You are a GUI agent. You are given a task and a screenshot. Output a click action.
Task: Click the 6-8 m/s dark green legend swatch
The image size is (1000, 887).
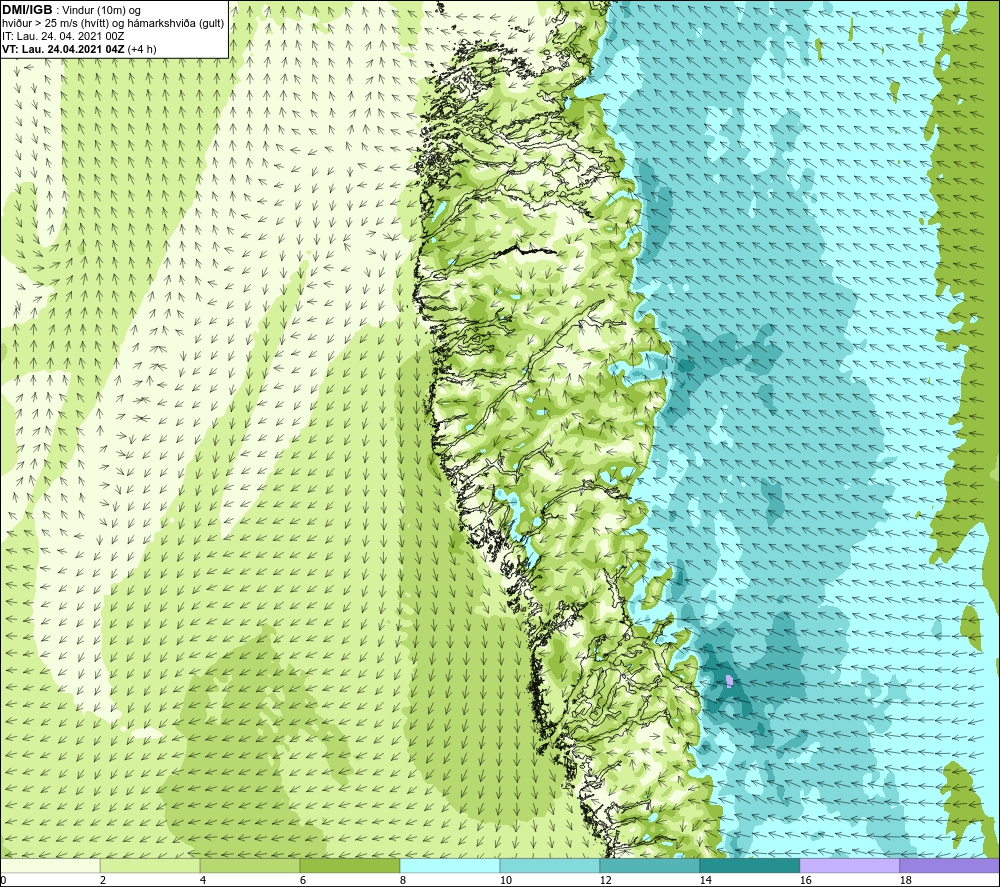pos(349,865)
